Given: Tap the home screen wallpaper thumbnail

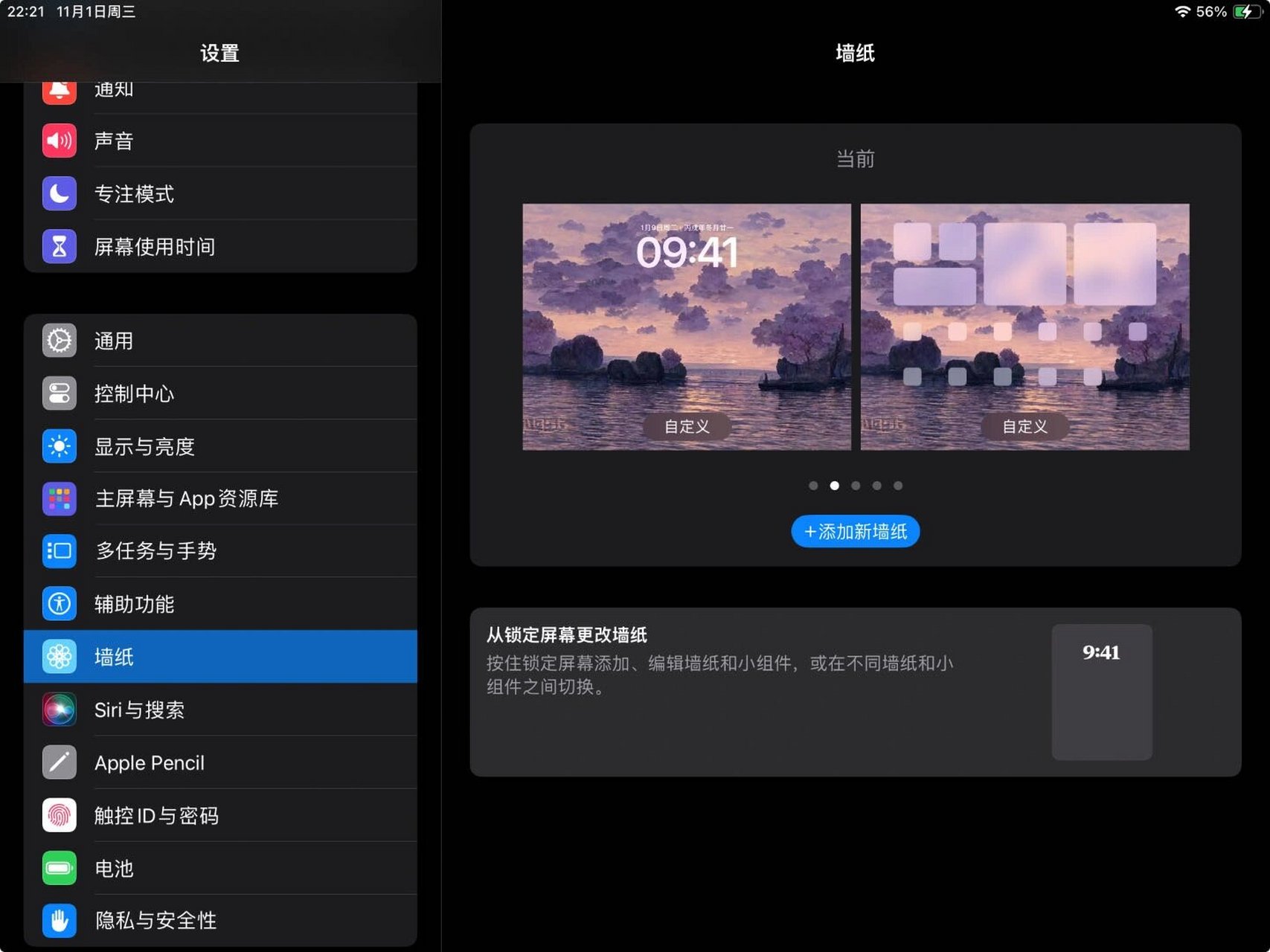Looking at the screenshot, I should tap(1025, 327).
